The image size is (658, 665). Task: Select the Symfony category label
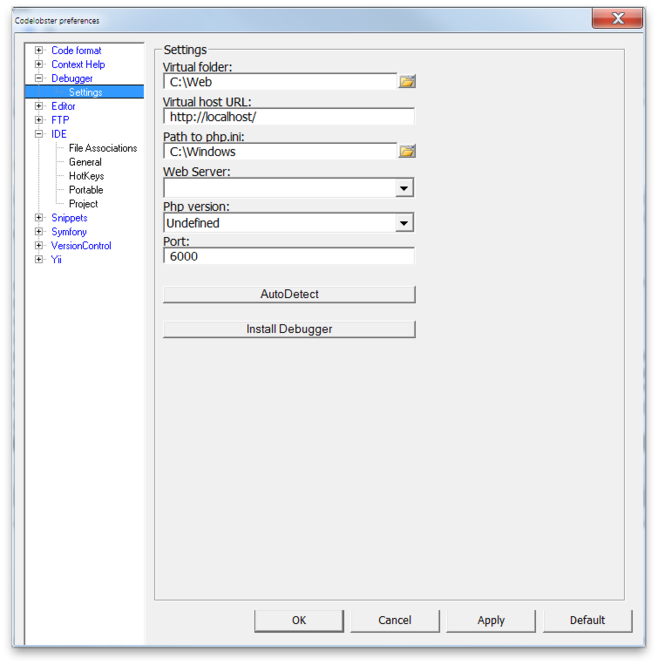coord(69,232)
